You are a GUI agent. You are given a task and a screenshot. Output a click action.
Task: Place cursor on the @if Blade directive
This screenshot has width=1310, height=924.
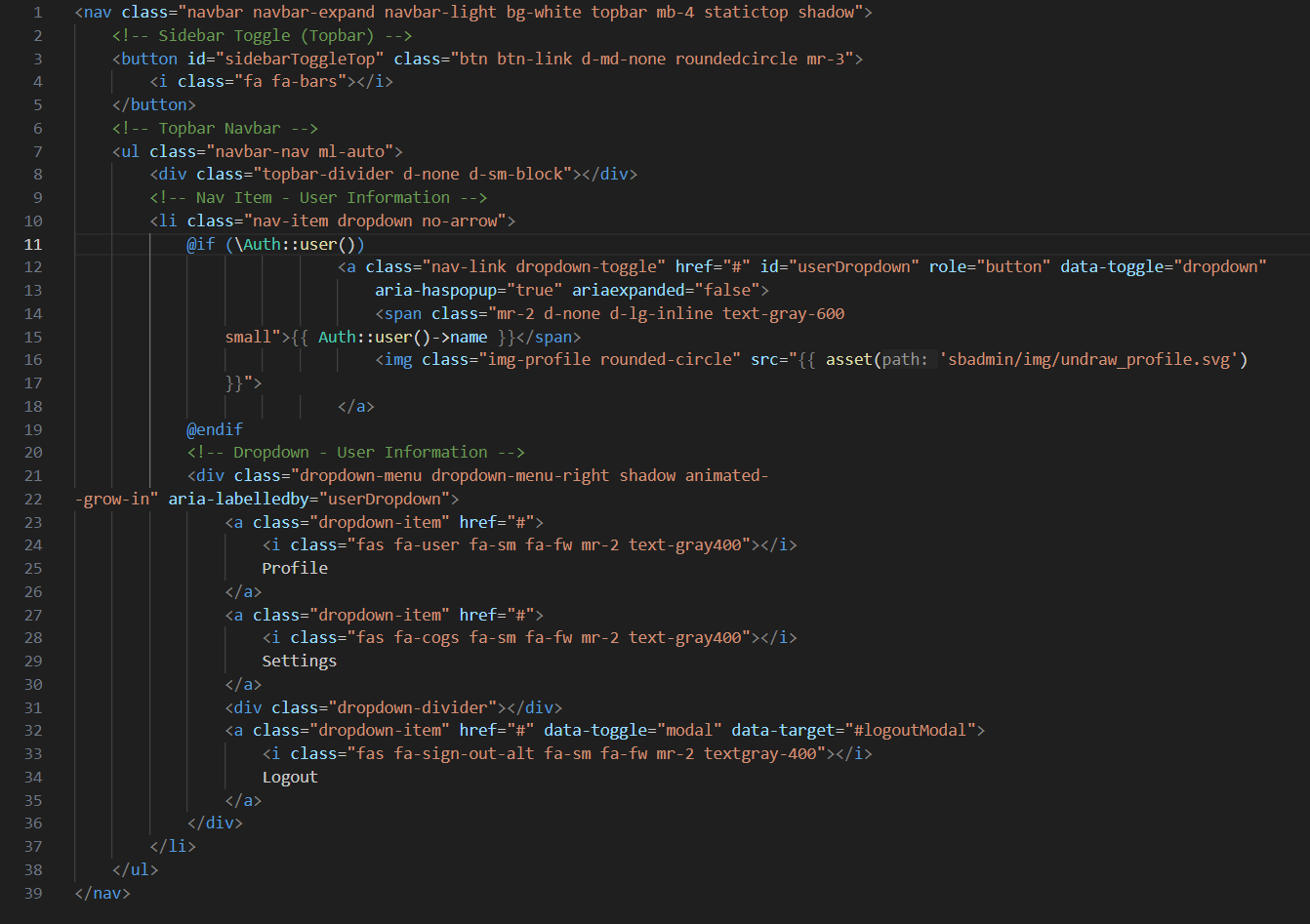point(201,244)
